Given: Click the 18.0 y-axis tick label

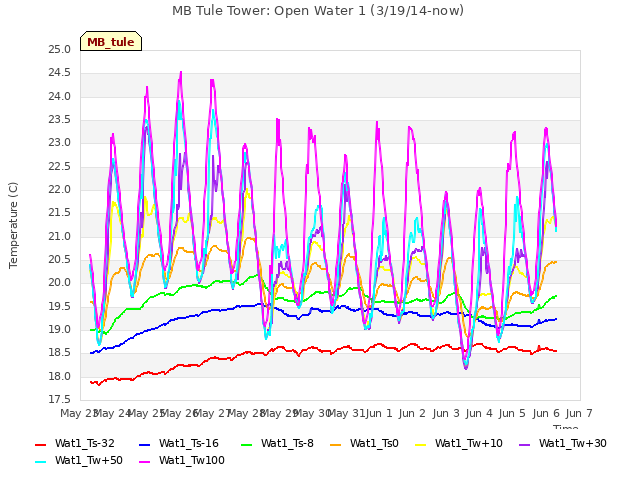Looking at the screenshot, I should [x=60, y=377].
